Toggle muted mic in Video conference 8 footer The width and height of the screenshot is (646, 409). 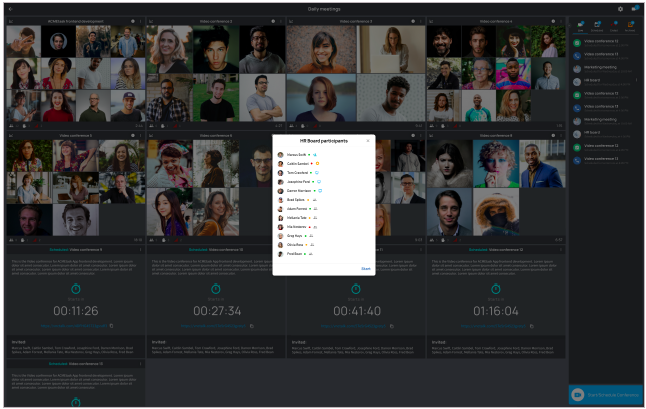(456, 240)
